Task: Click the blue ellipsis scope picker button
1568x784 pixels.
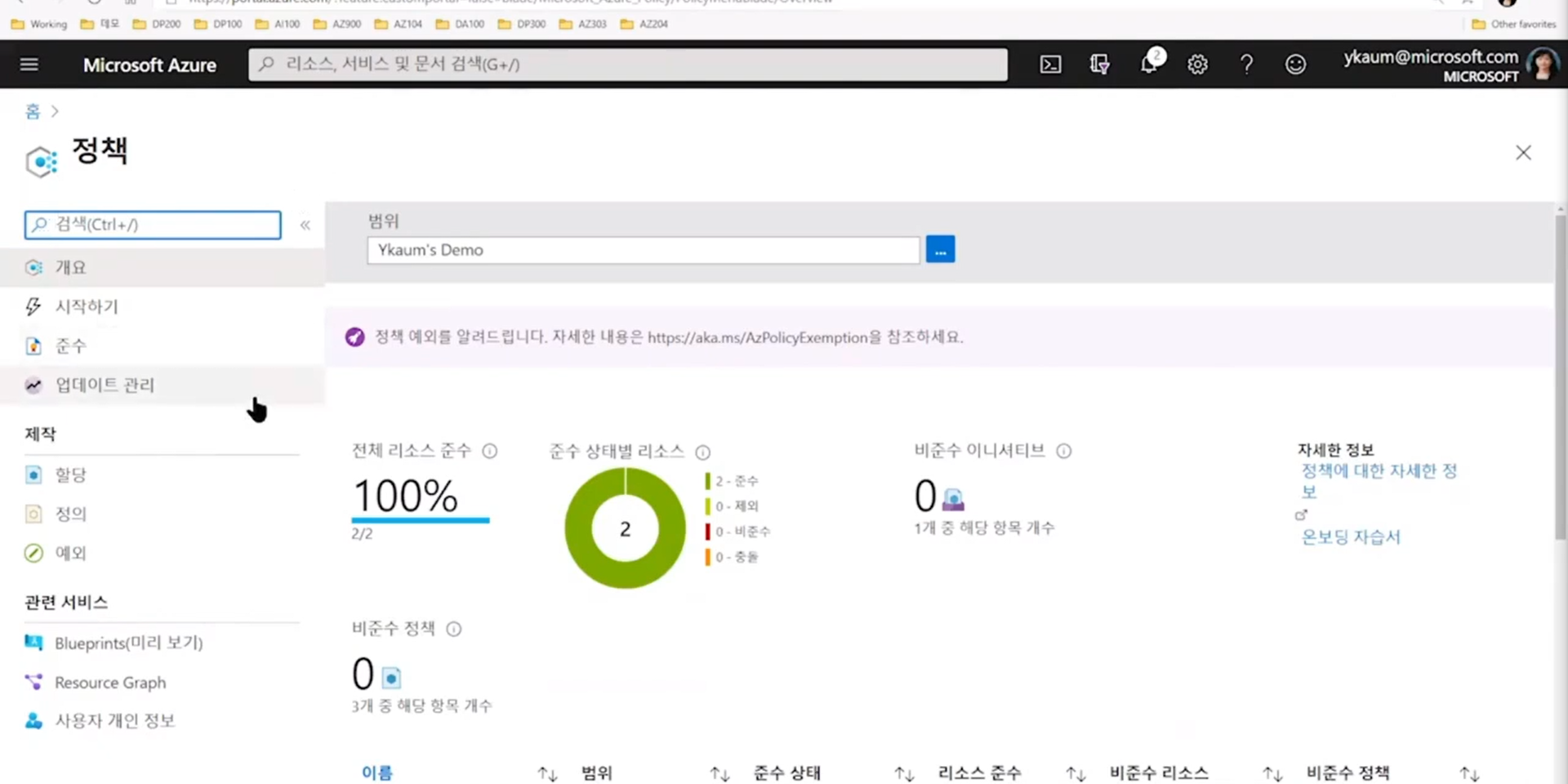Action: tap(940, 250)
